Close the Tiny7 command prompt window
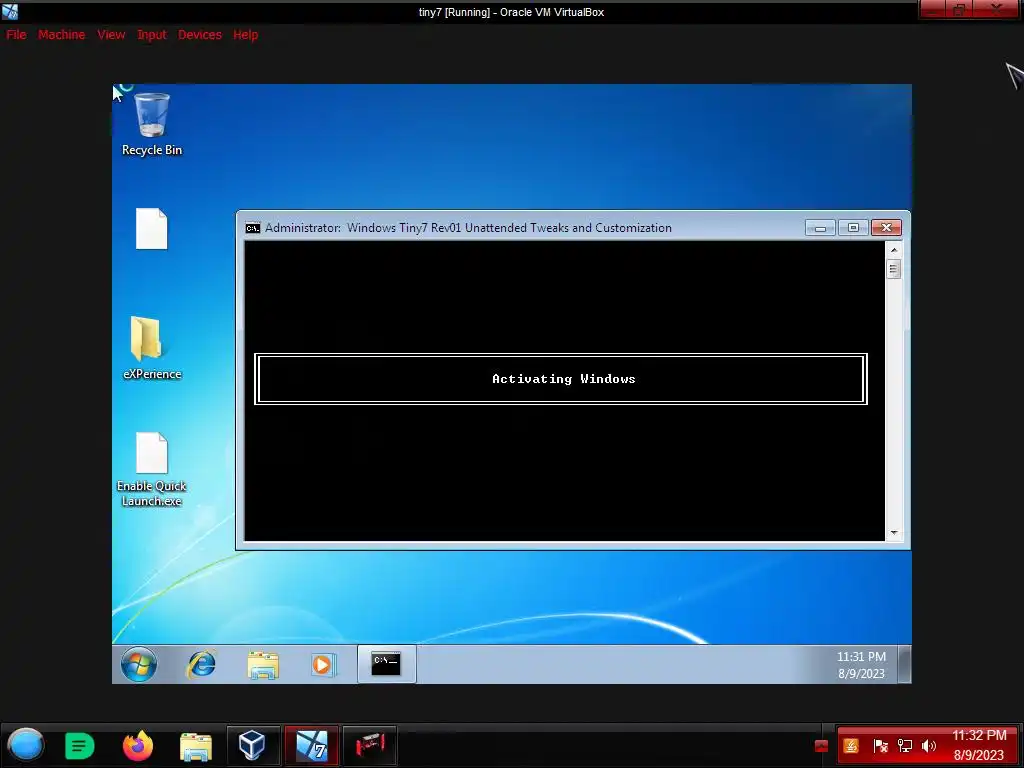The width and height of the screenshot is (1024, 768). coord(886,227)
